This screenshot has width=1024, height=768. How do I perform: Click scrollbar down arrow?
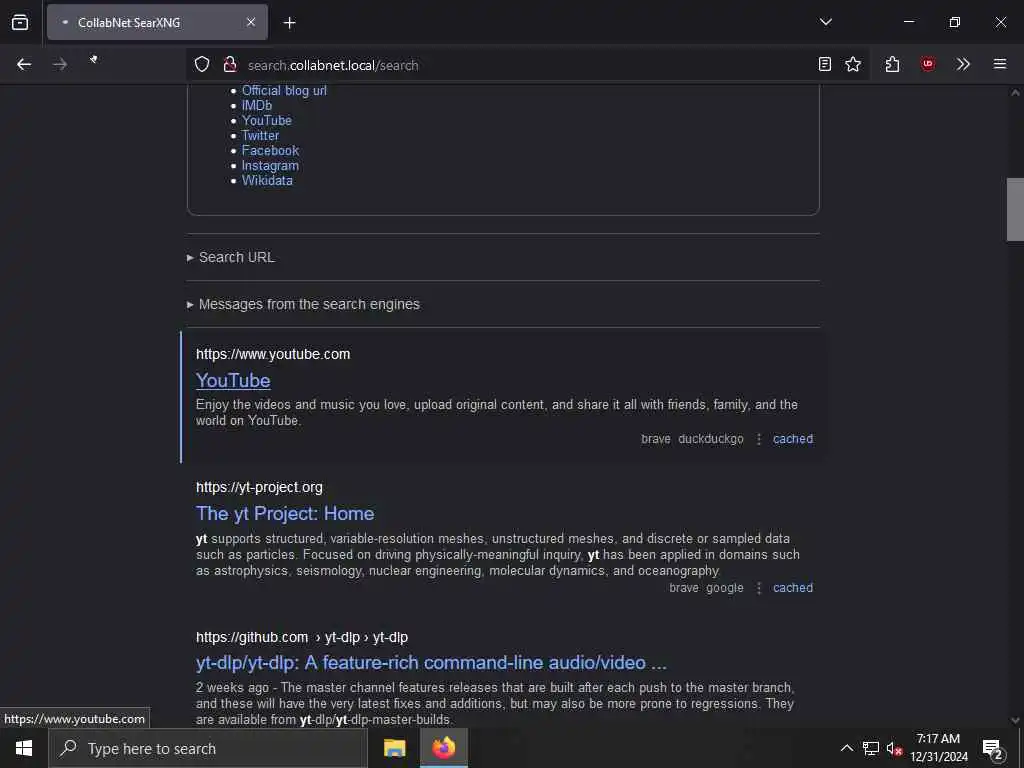coord(1015,720)
